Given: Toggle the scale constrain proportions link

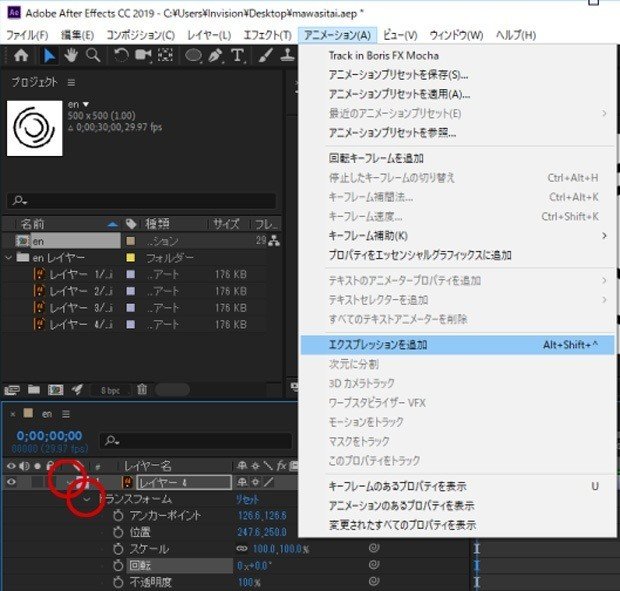Looking at the screenshot, I should tap(242, 549).
